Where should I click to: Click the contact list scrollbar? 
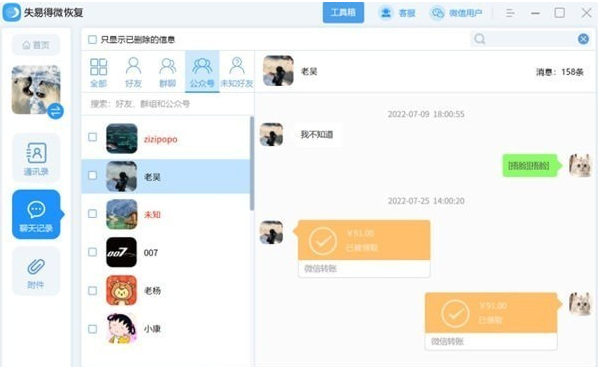click(252, 164)
